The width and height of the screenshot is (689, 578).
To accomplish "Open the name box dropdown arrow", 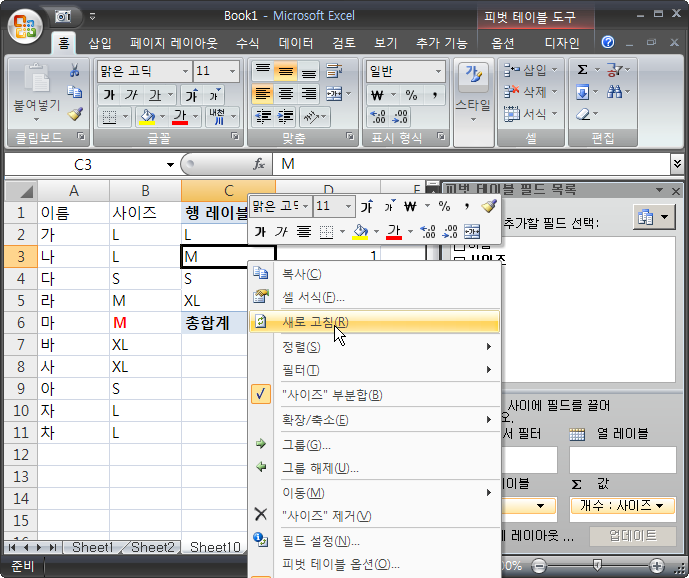I will coord(170,165).
